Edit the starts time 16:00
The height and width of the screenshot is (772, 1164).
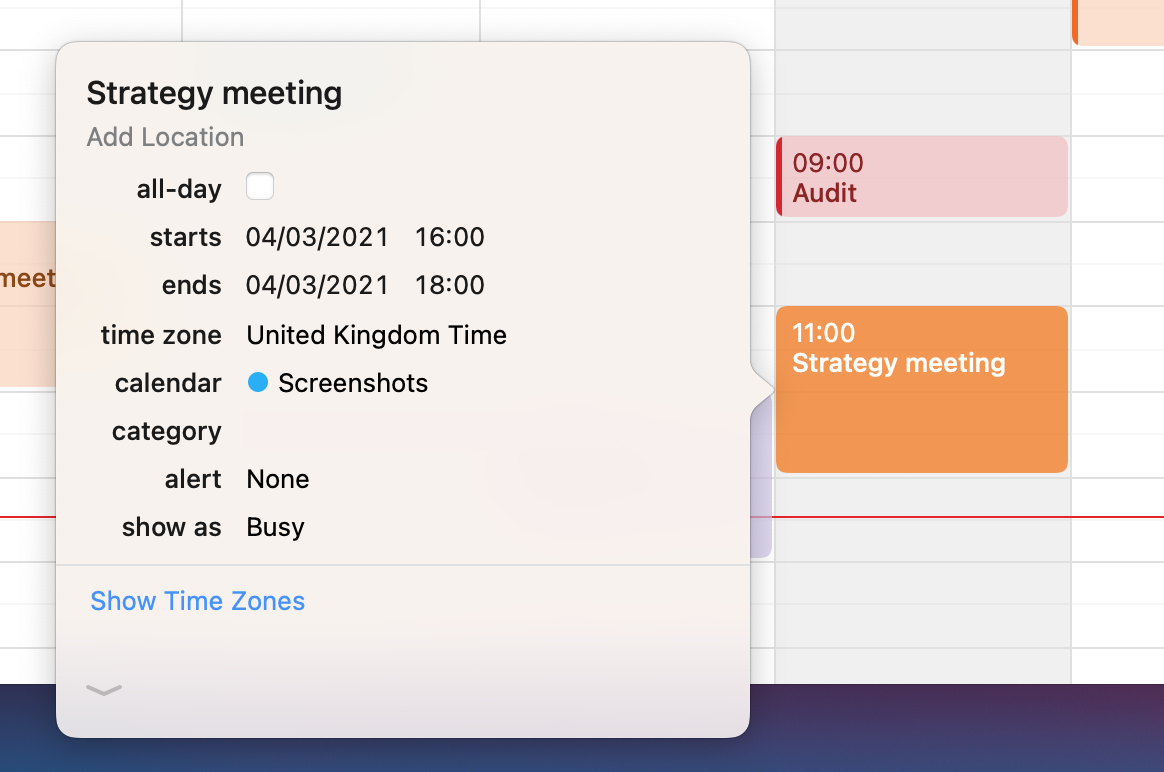(x=449, y=237)
